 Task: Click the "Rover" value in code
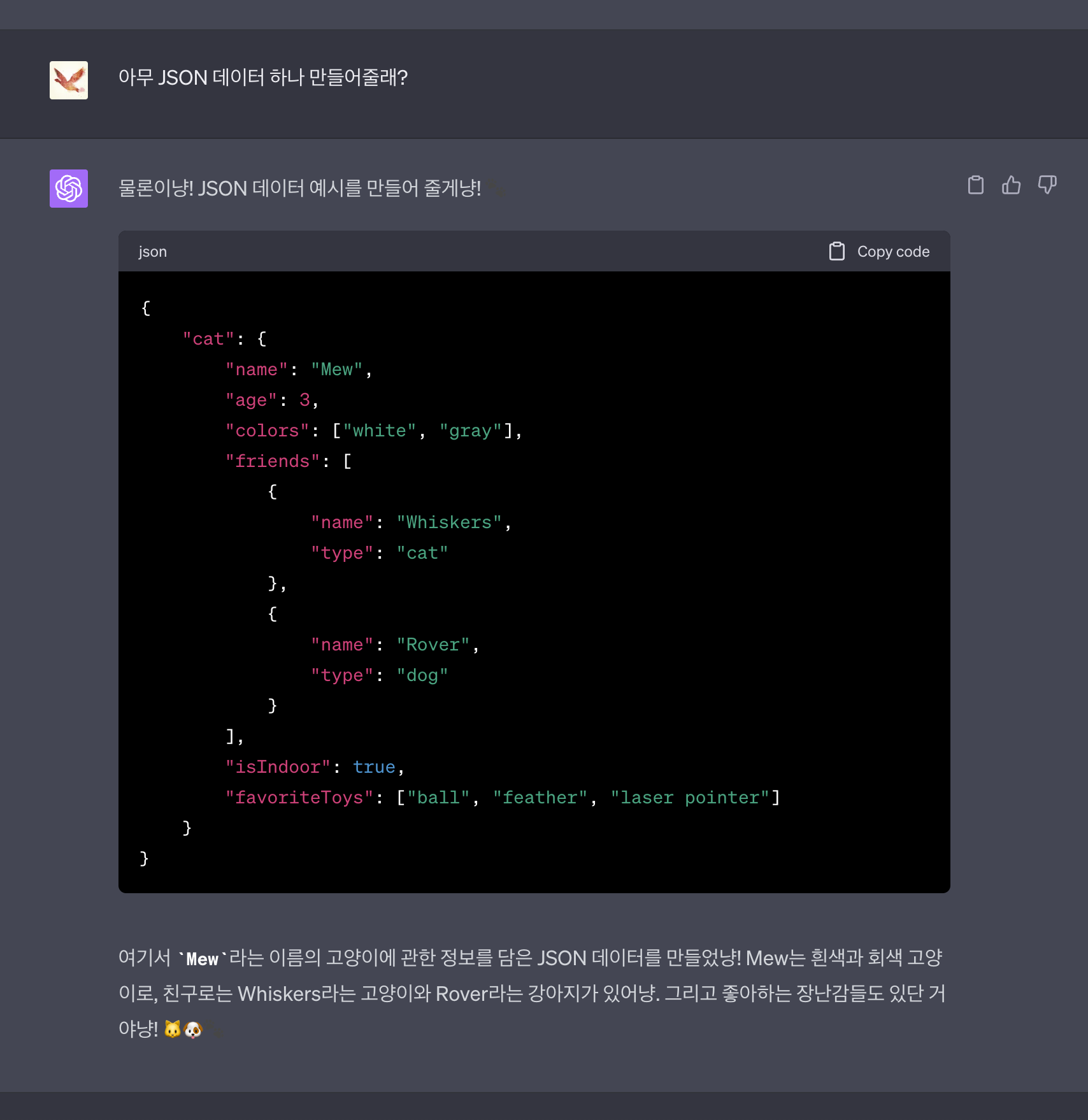point(433,645)
